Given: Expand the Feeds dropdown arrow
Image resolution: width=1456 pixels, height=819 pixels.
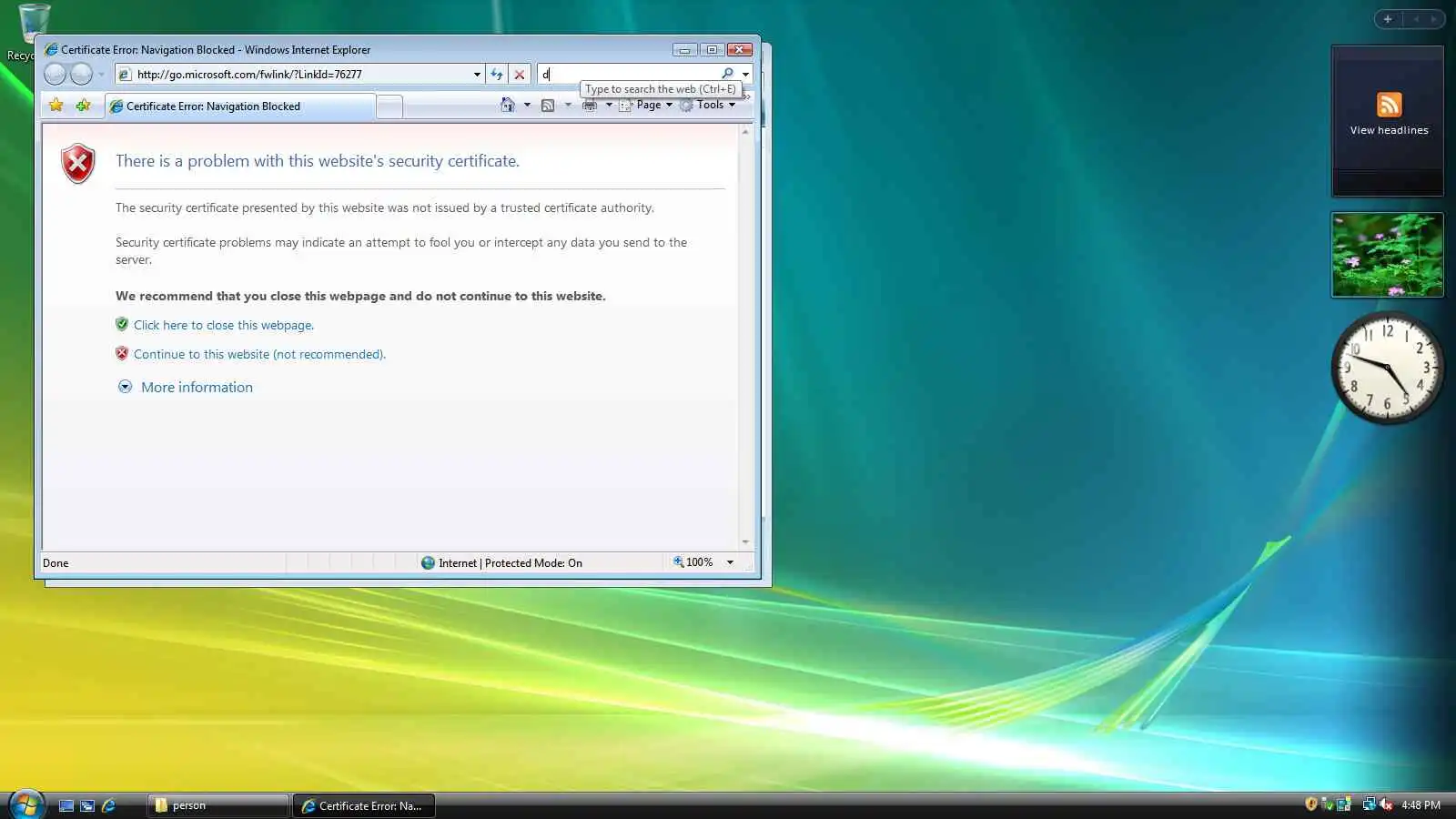Looking at the screenshot, I should tap(568, 105).
